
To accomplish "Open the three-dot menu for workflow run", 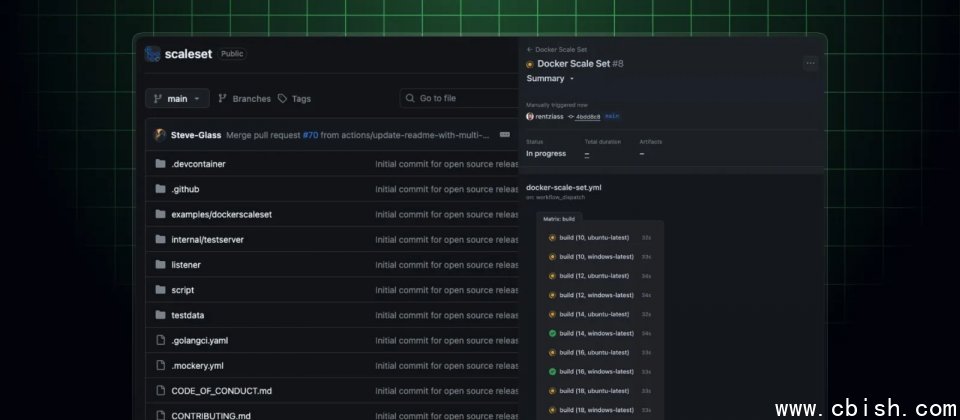I will pyautogui.click(x=810, y=63).
